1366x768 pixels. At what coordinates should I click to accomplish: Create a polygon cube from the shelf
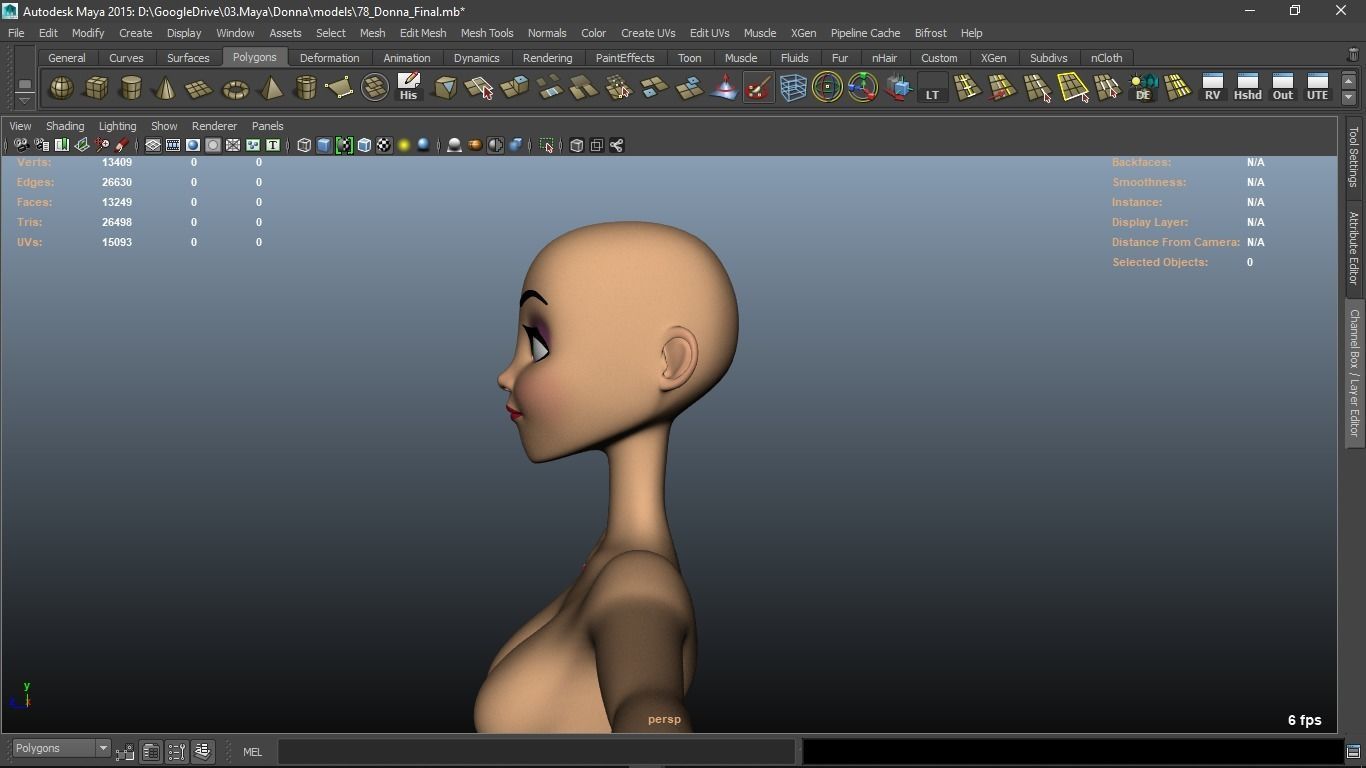point(96,88)
